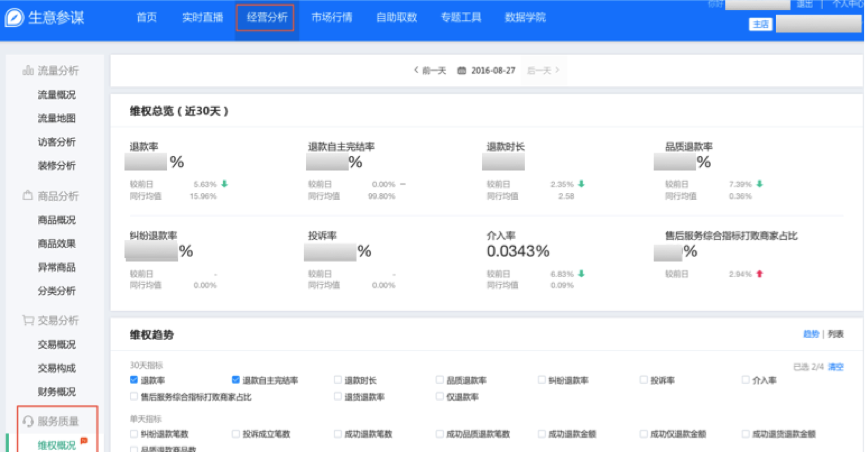The width and height of the screenshot is (865, 453).
Task: Click the 流量分析 bar chart icon
Action: (28, 70)
